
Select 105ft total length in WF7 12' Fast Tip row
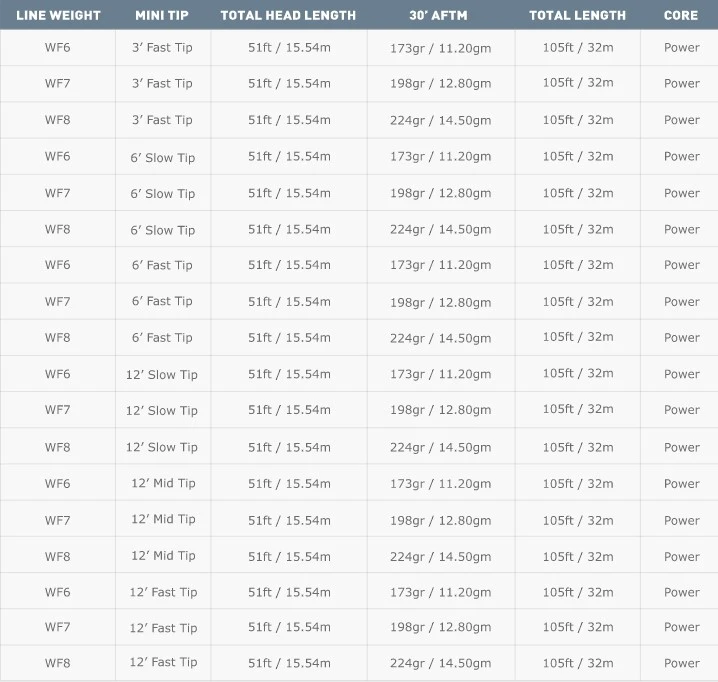point(578,627)
